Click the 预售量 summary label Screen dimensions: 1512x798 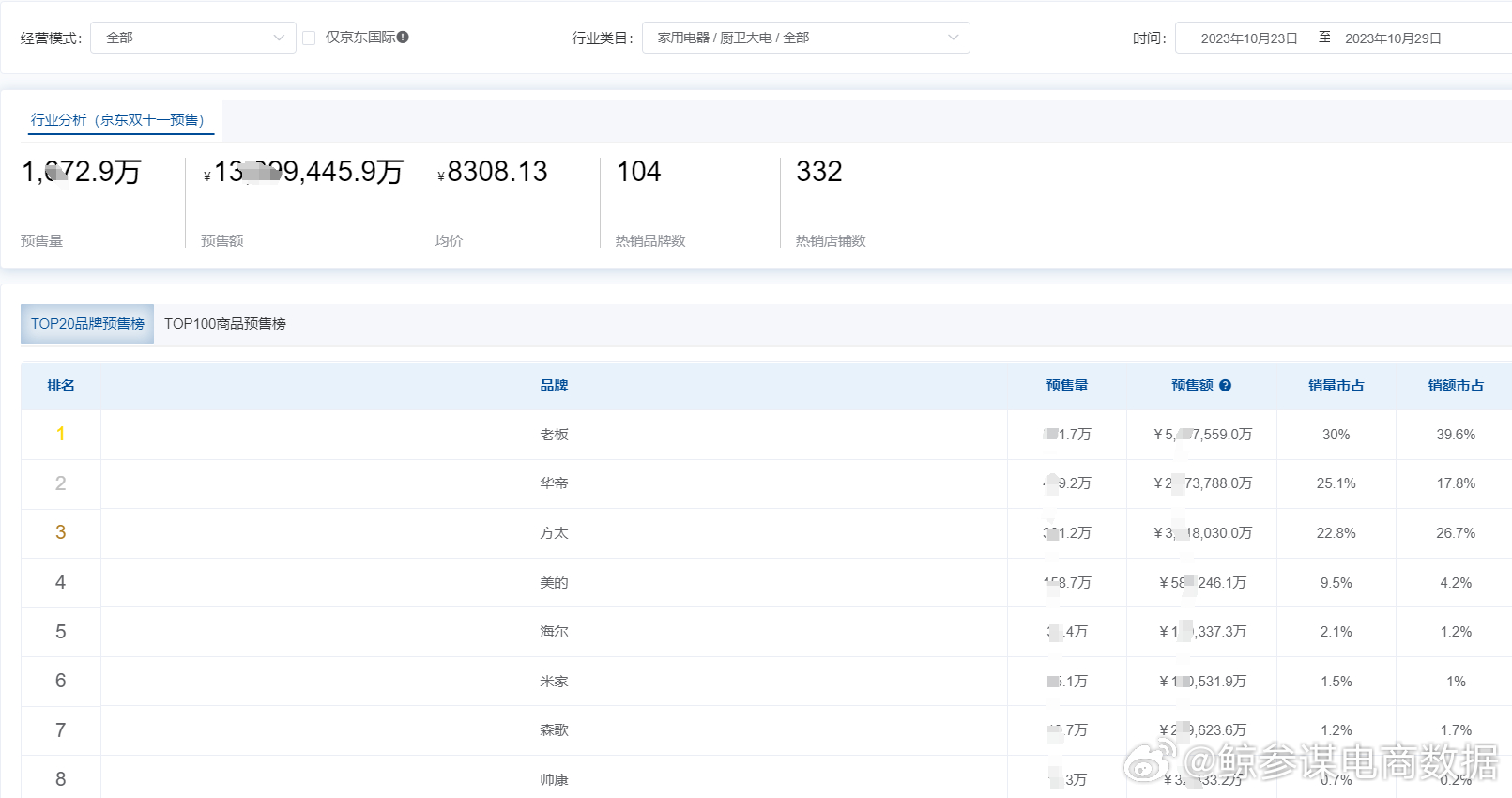coord(41,241)
